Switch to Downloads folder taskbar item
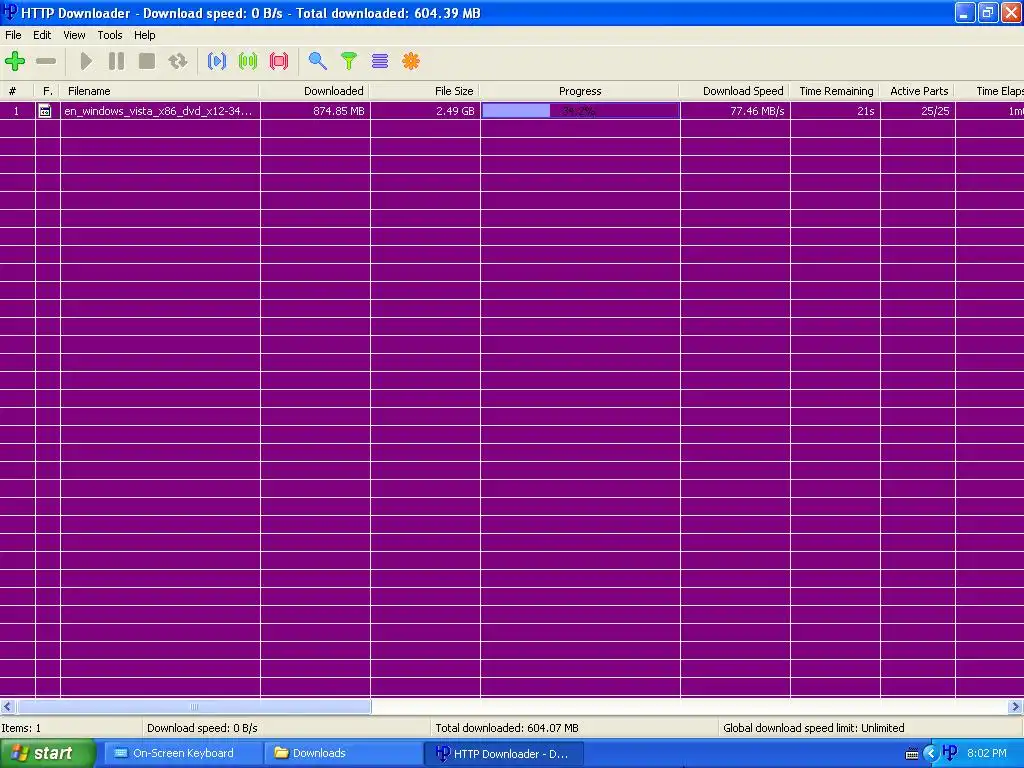The image size is (1024, 768). [x=343, y=754]
